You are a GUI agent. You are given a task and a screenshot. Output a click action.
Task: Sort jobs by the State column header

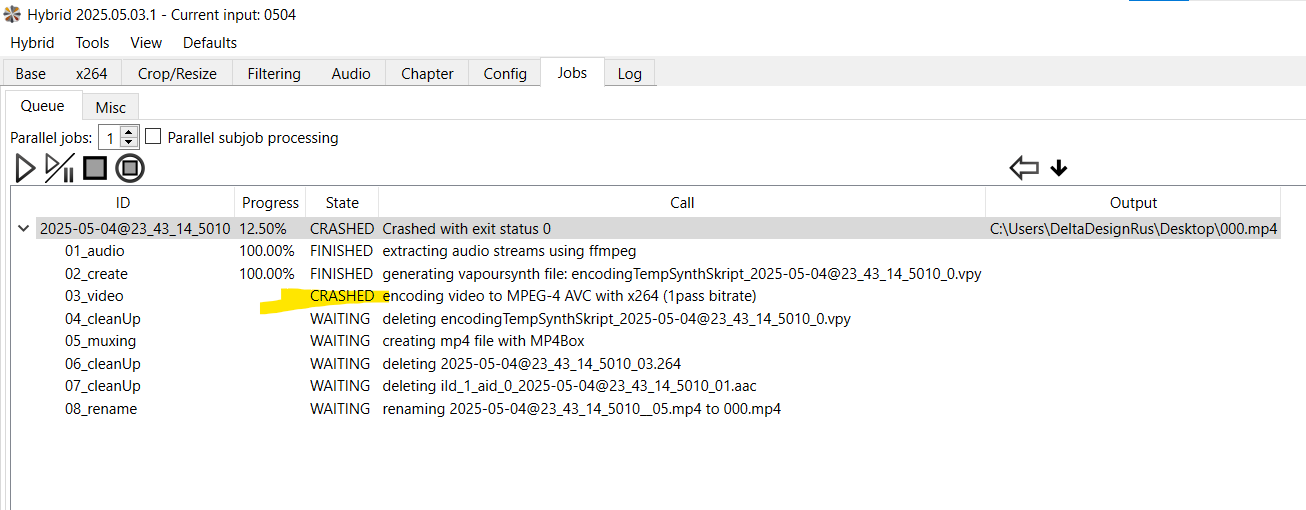[x=342, y=203]
